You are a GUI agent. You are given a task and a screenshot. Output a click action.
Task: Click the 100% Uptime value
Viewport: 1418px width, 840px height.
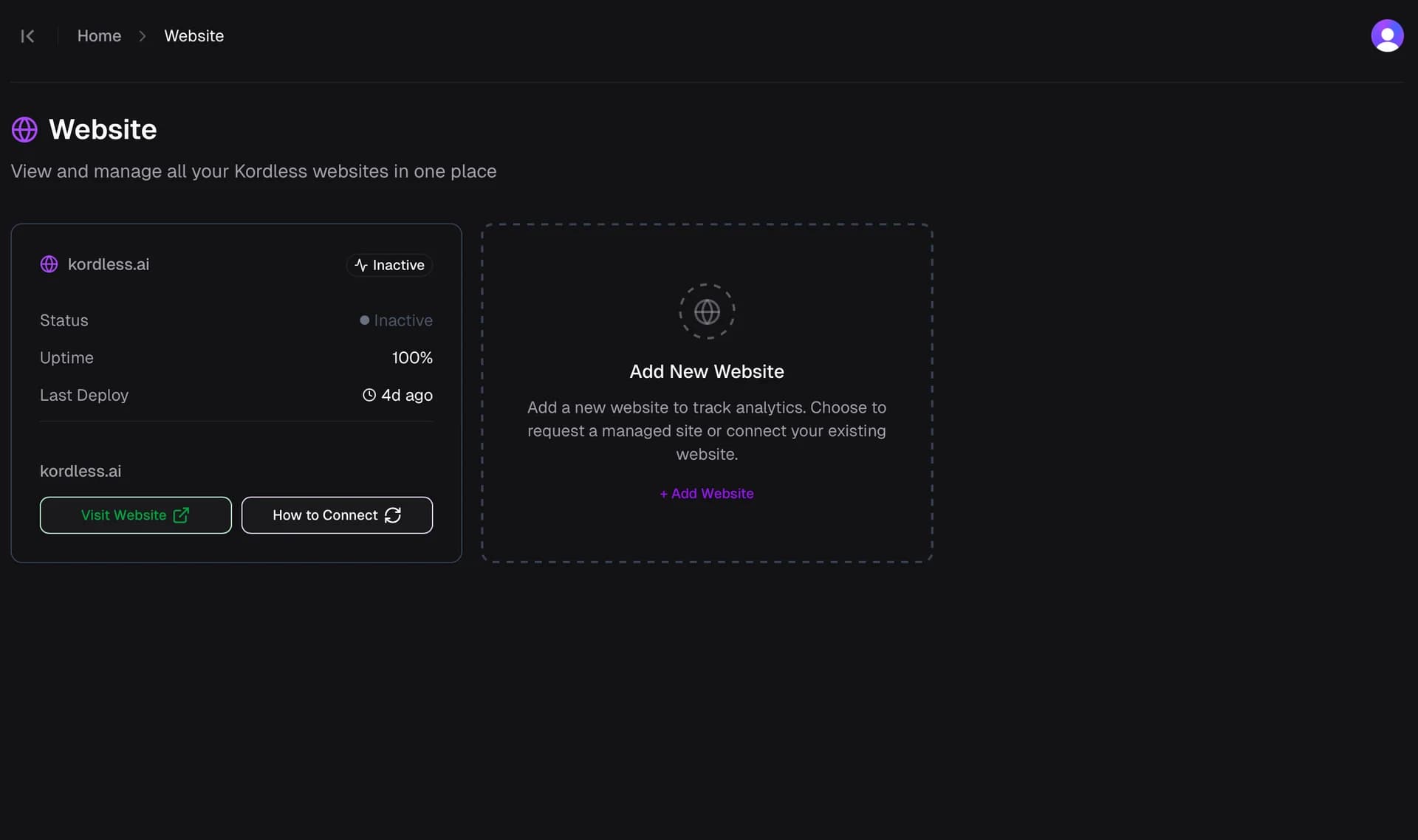(411, 357)
